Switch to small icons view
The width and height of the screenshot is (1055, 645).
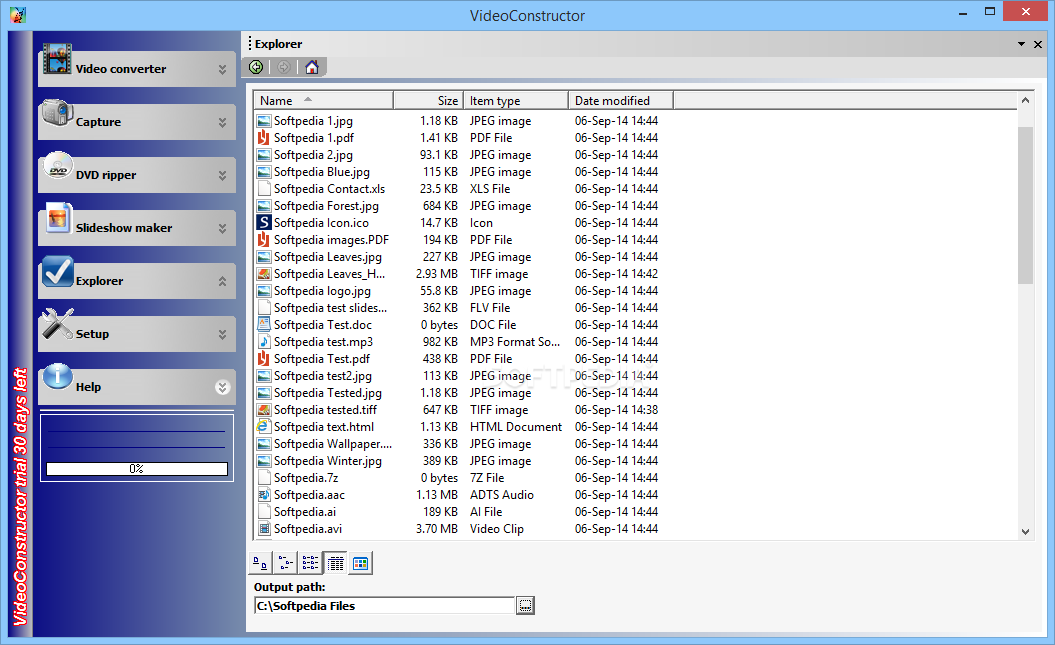pos(285,563)
